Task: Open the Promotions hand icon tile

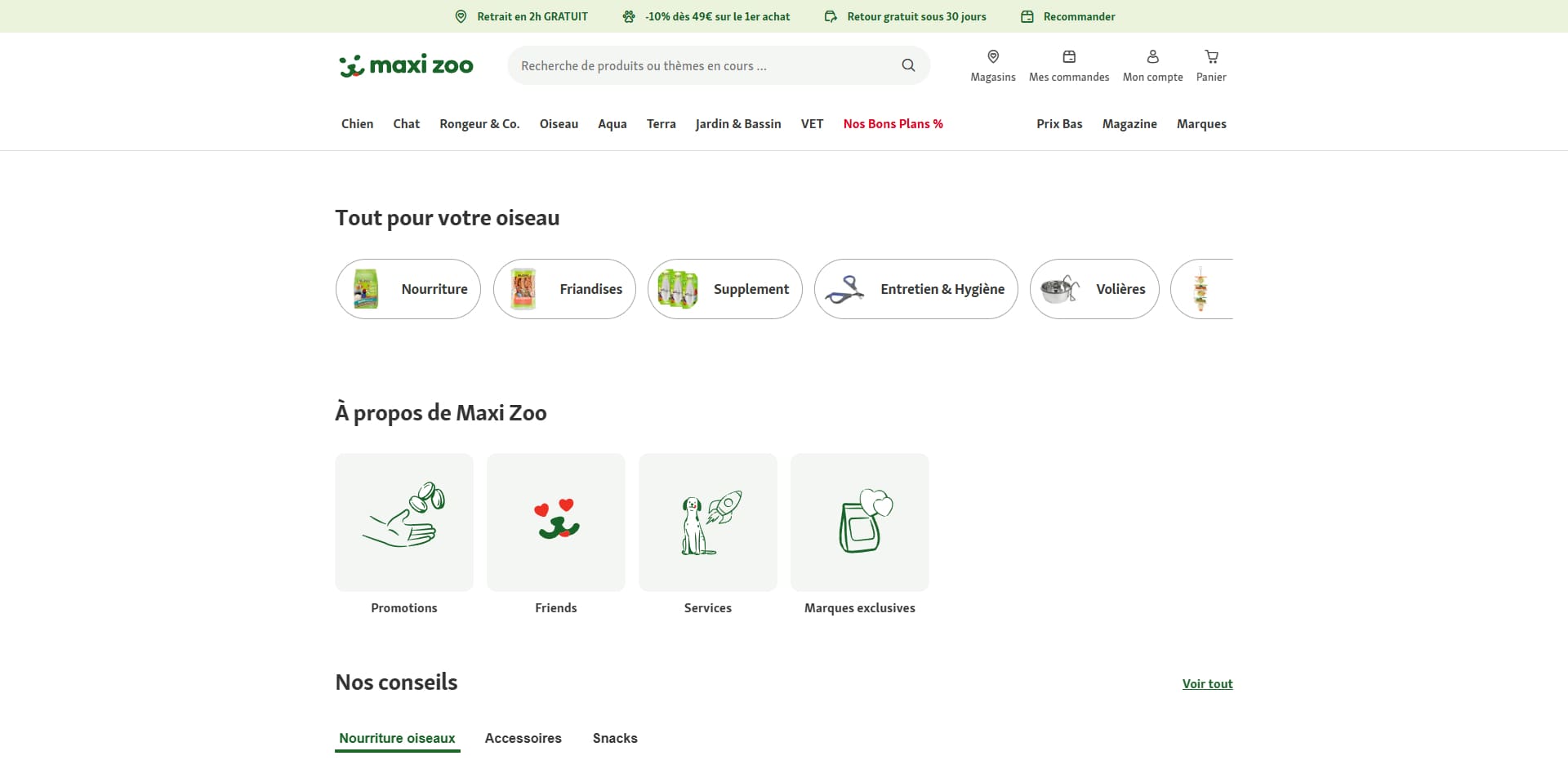Action: 404,522
